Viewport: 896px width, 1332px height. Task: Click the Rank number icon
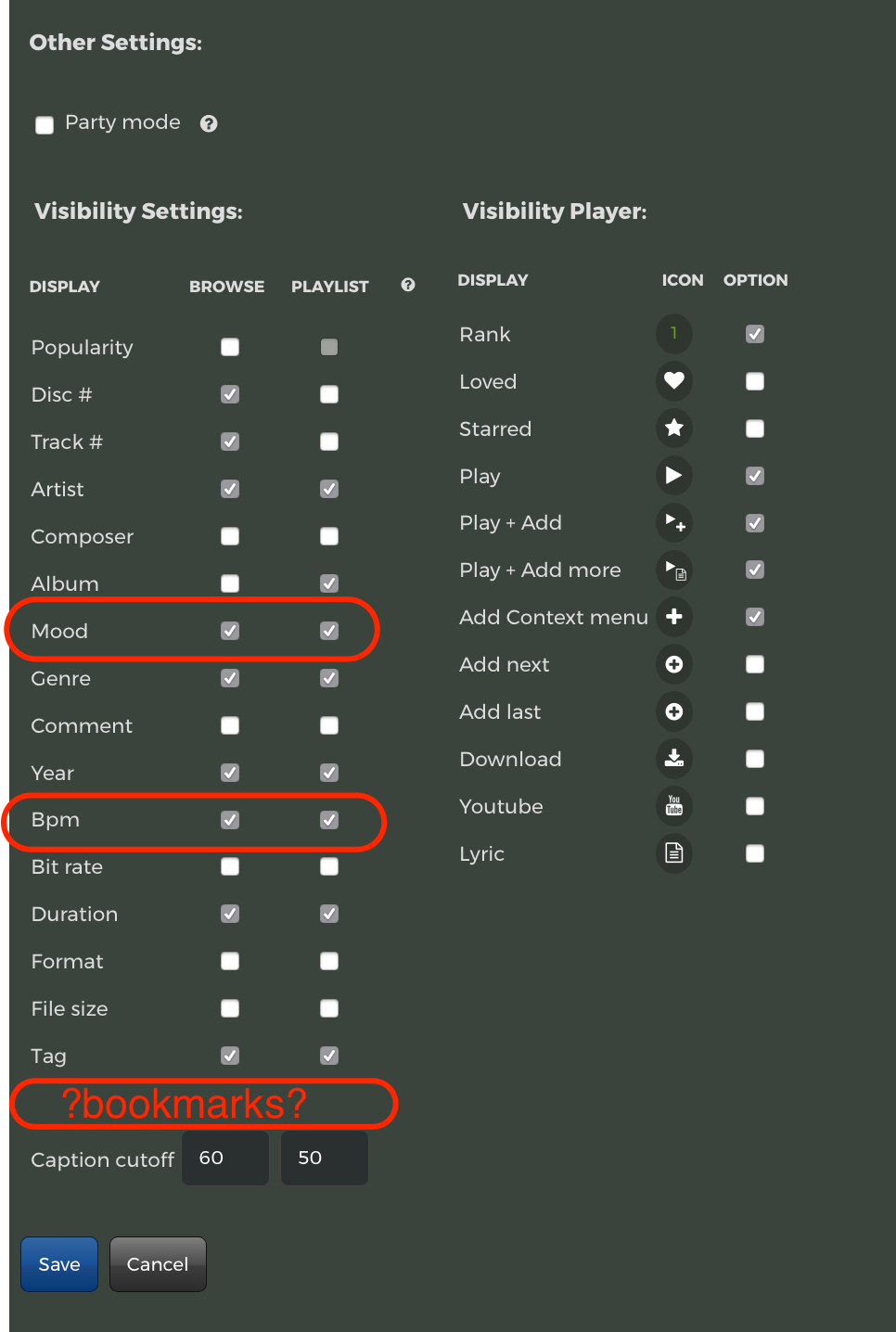click(674, 333)
